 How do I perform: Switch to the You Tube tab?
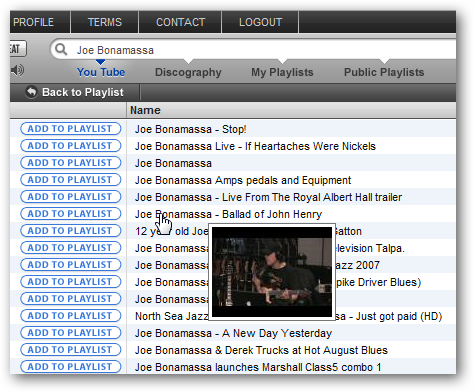[x=101, y=72]
